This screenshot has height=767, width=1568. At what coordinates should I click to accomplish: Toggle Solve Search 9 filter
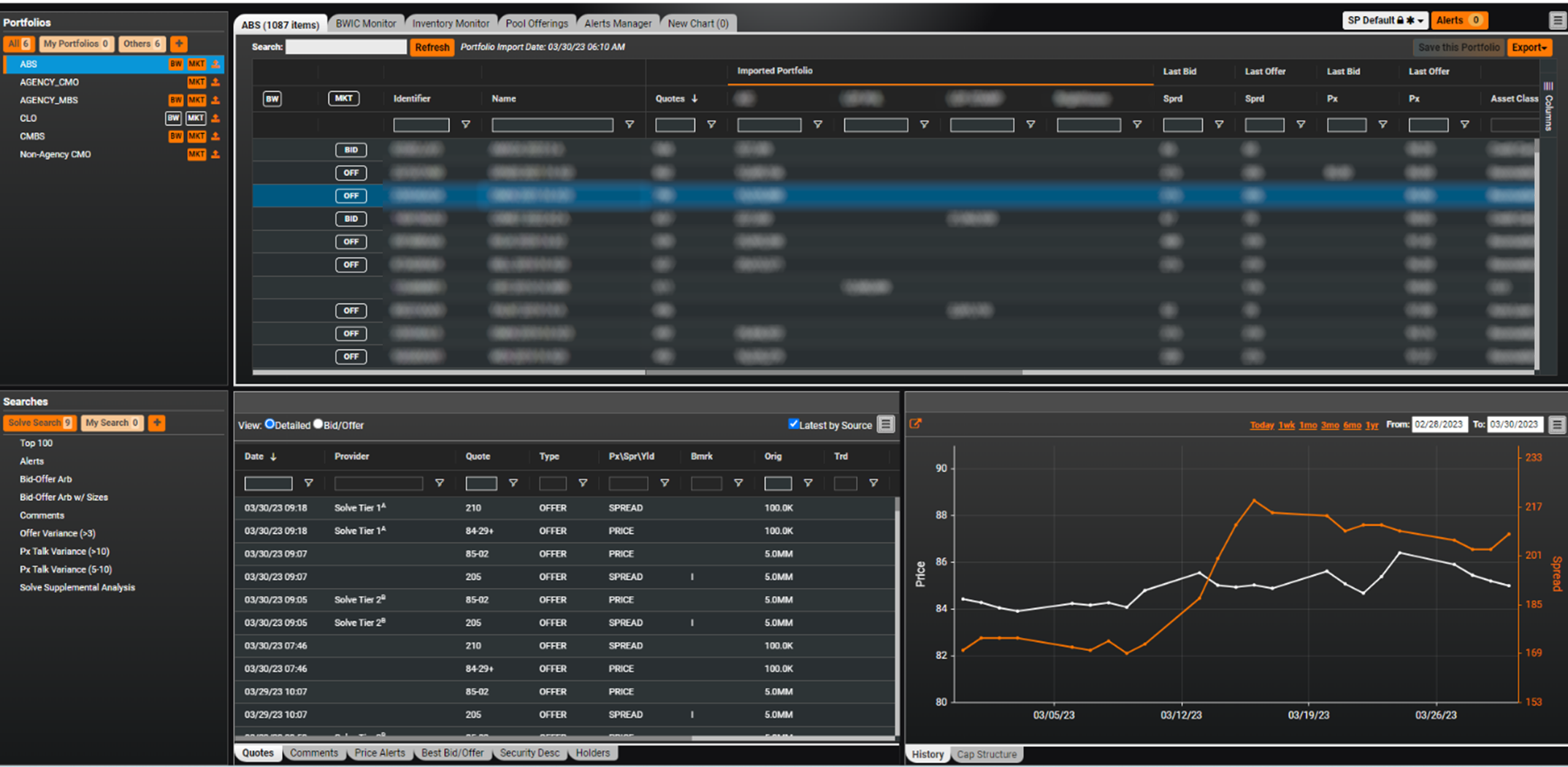[x=39, y=423]
